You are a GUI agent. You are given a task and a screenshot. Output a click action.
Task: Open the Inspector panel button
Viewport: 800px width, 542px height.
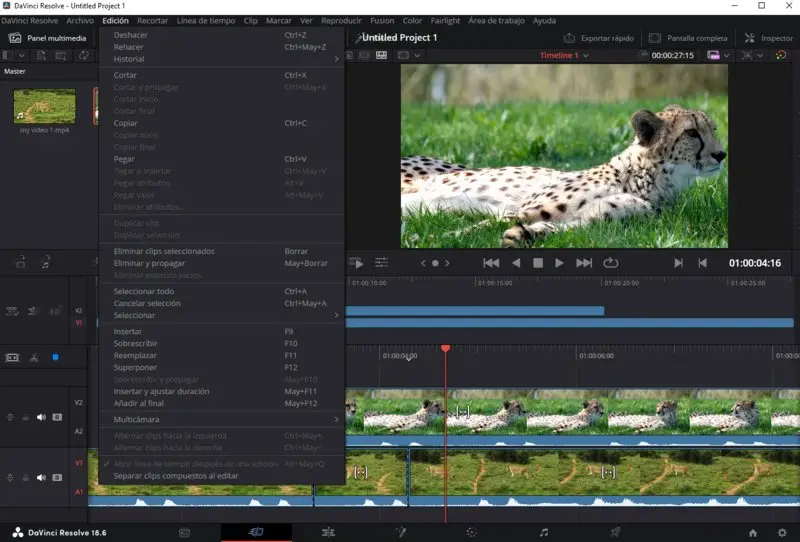point(768,38)
